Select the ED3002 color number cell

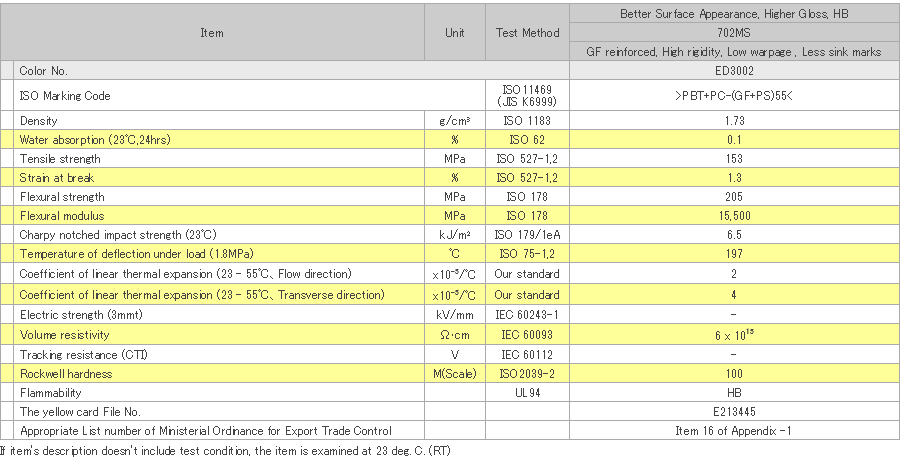(734, 71)
